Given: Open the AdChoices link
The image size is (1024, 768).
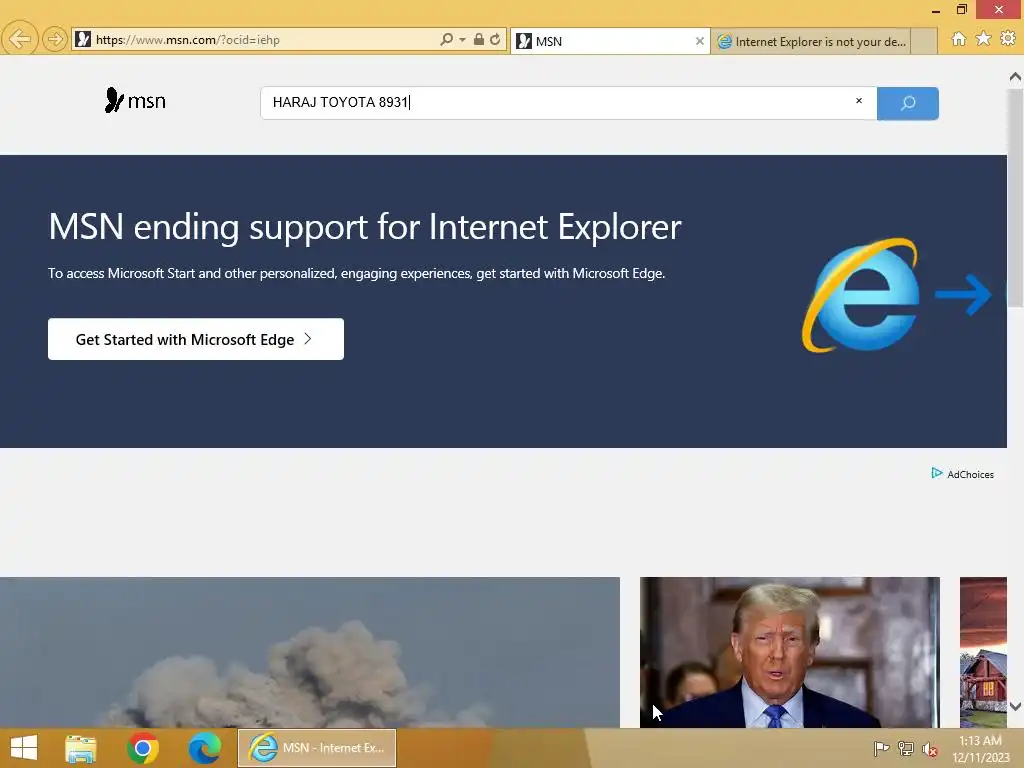Looking at the screenshot, I should tap(963, 474).
